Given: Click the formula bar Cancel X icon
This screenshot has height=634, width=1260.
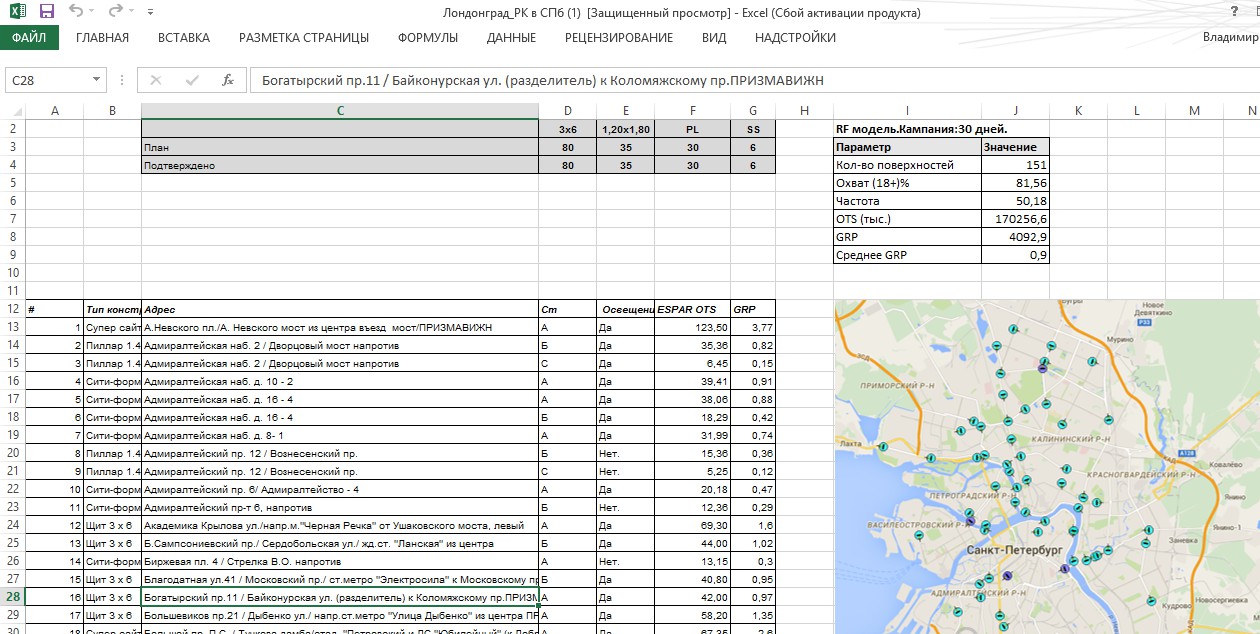Looking at the screenshot, I should pos(156,80).
